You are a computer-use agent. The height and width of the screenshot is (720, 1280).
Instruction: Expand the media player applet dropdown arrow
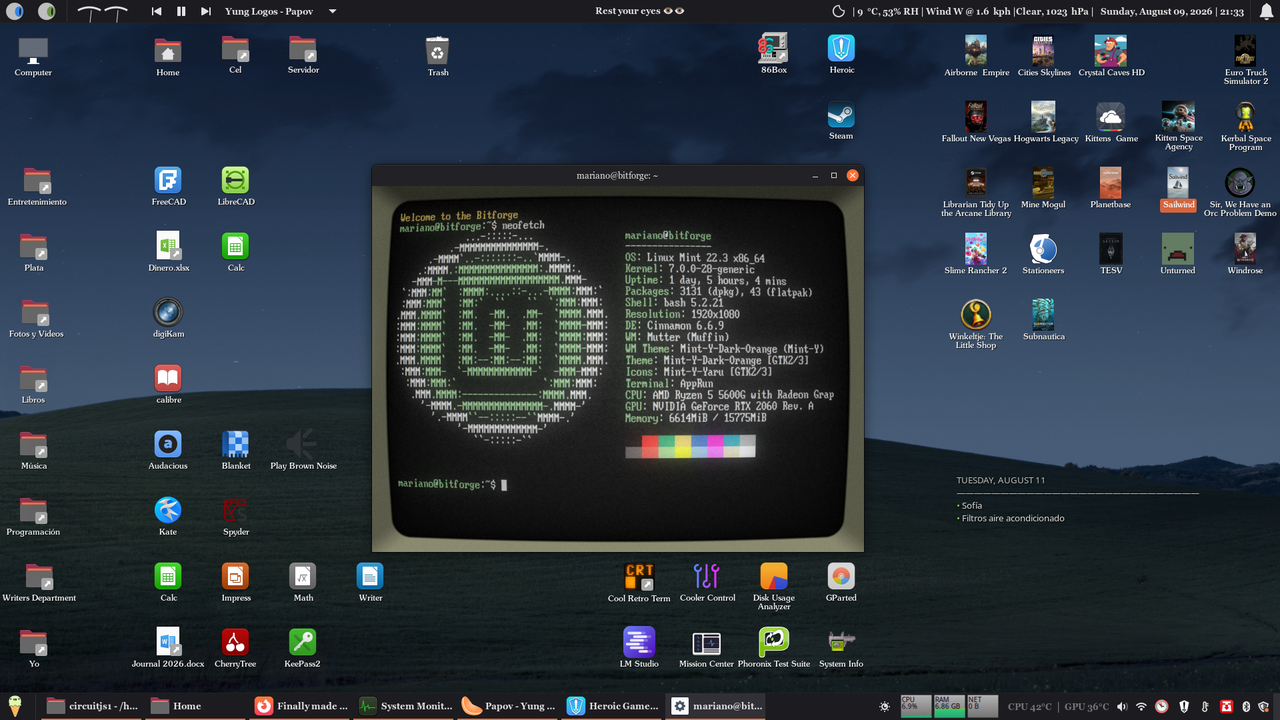pos(332,11)
